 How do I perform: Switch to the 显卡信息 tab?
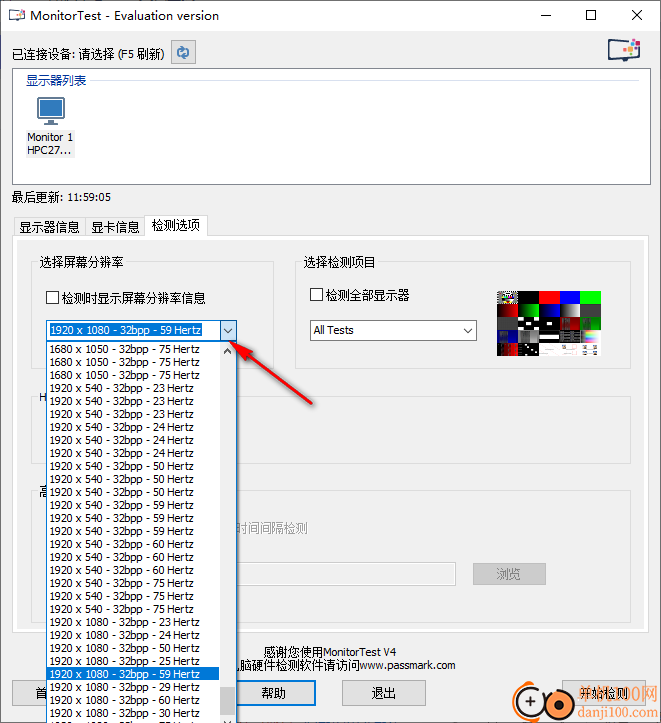pyautogui.click(x=115, y=227)
